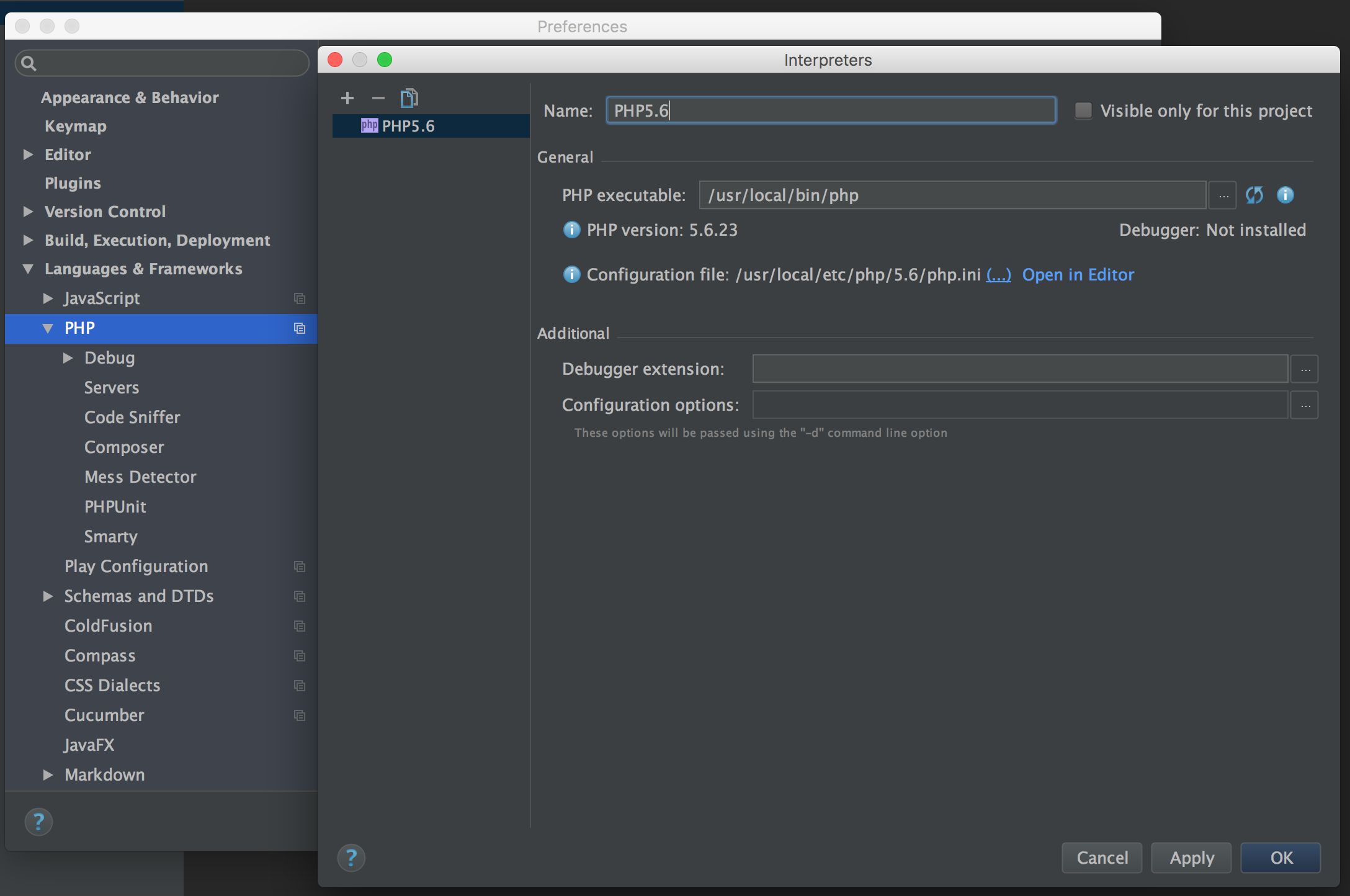Enable Visible only for this project
Viewport: 1350px width, 896px height.
1083,111
